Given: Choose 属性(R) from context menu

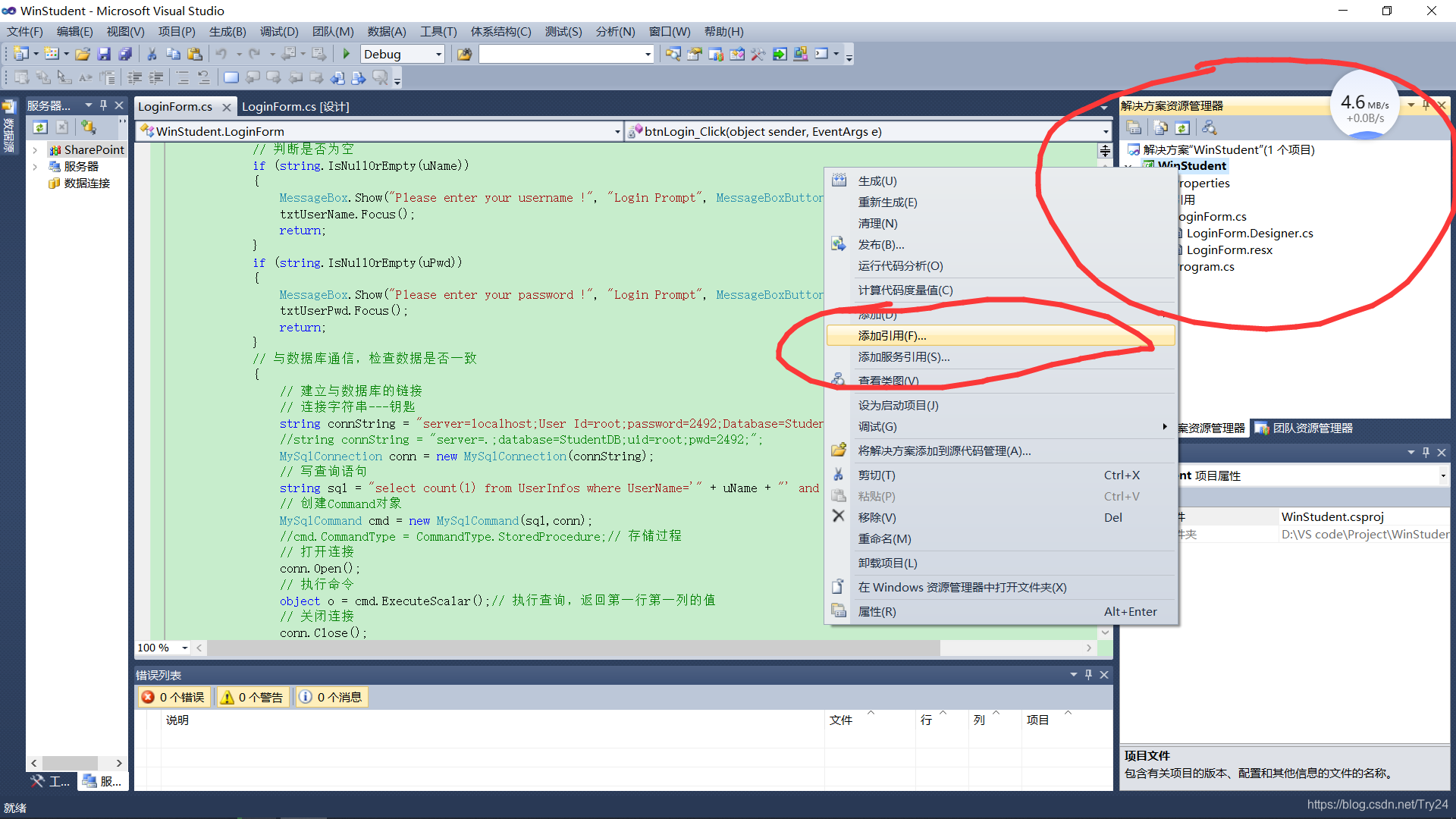Looking at the screenshot, I should tap(1000, 612).
